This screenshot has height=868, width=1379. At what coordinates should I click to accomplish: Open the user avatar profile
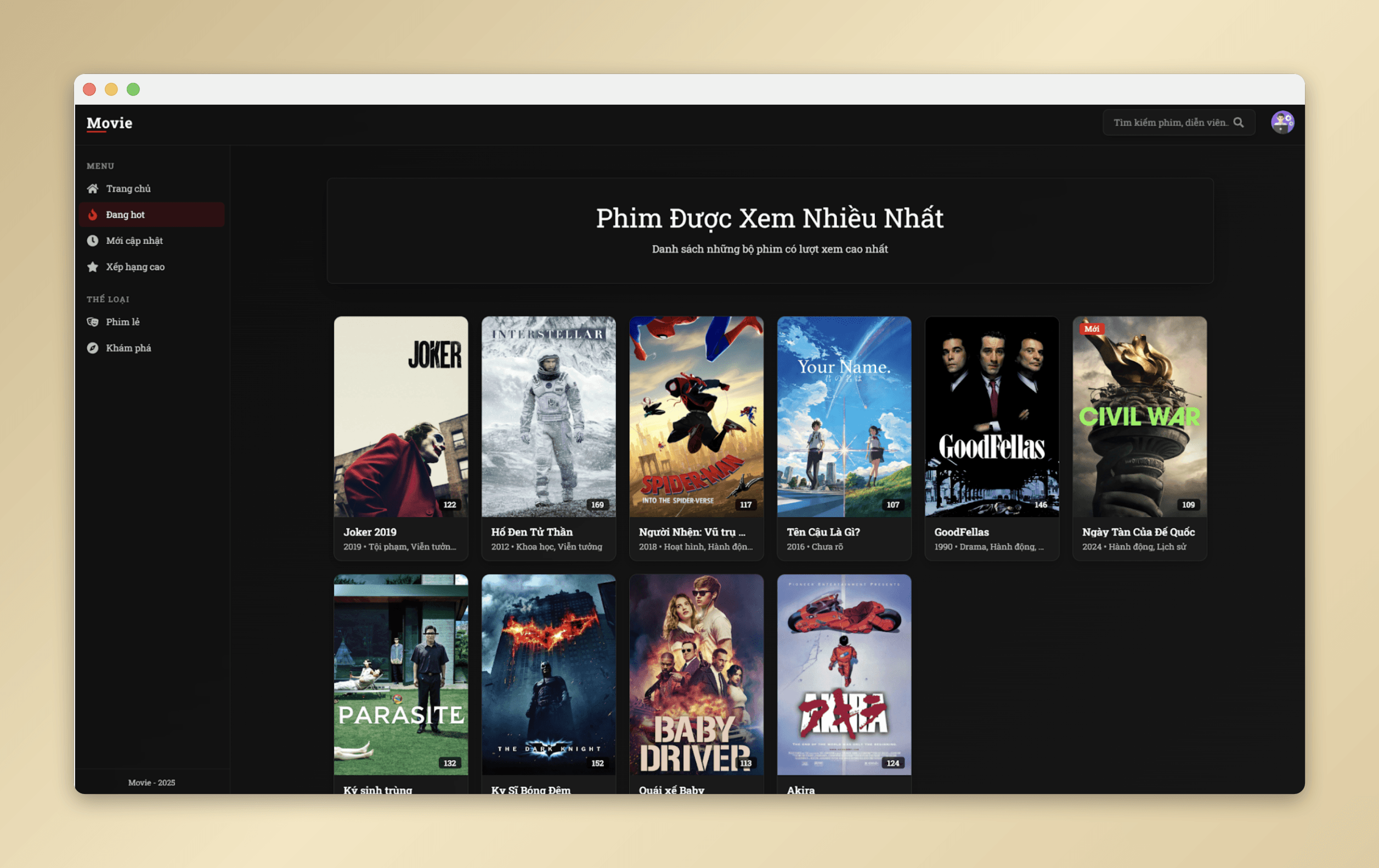pos(1282,122)
